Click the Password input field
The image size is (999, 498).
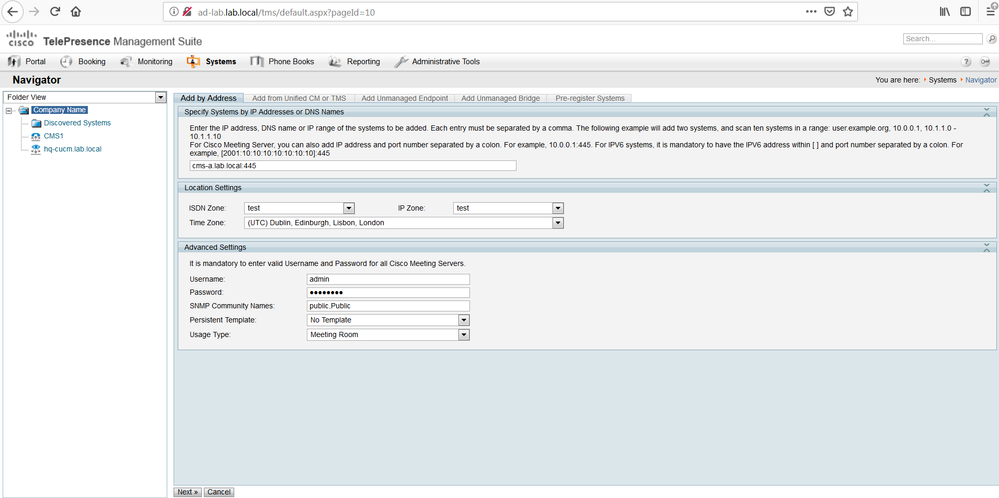(x=389, y=292)
